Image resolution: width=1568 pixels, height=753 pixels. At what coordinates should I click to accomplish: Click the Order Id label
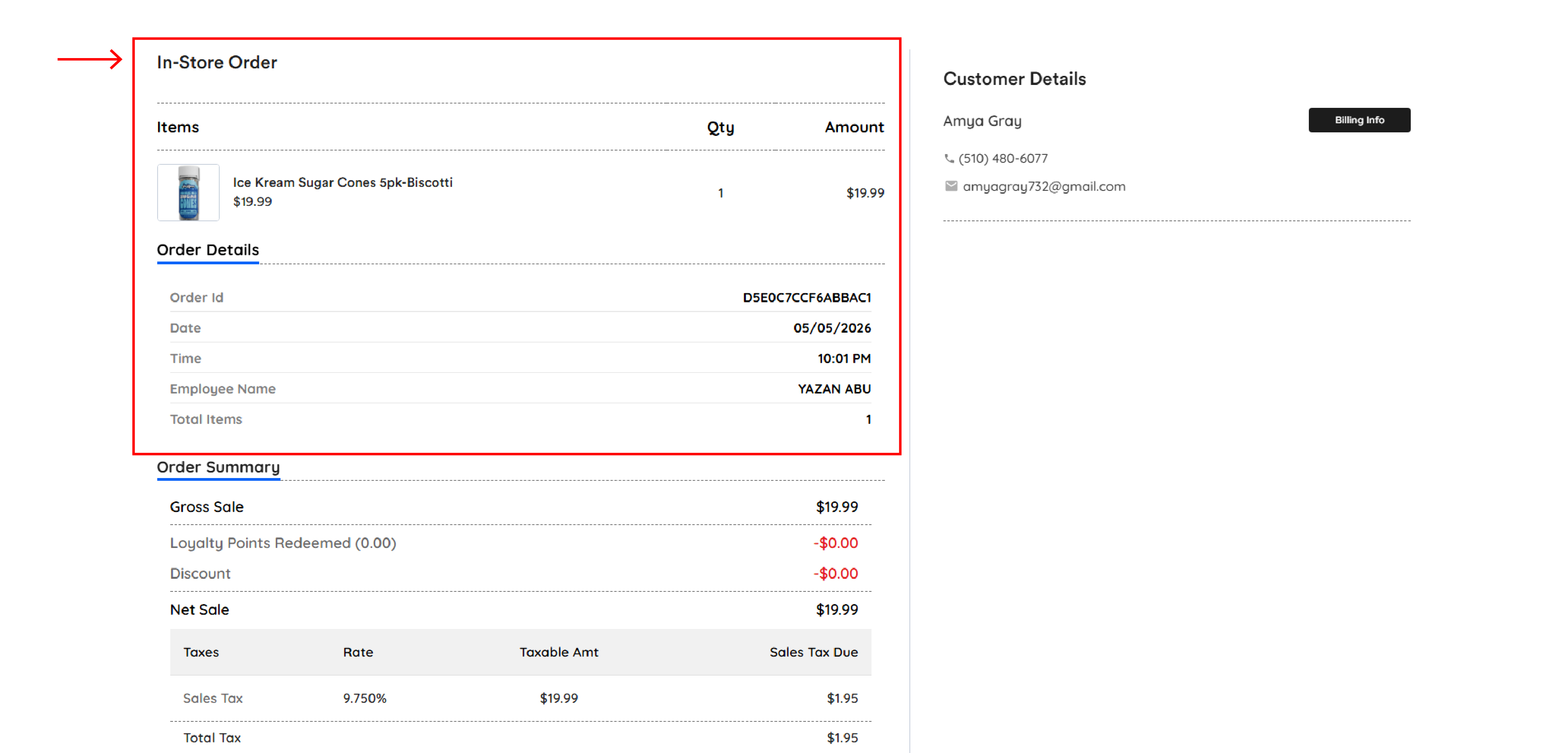pyautogui.click(x=196, y=297)
